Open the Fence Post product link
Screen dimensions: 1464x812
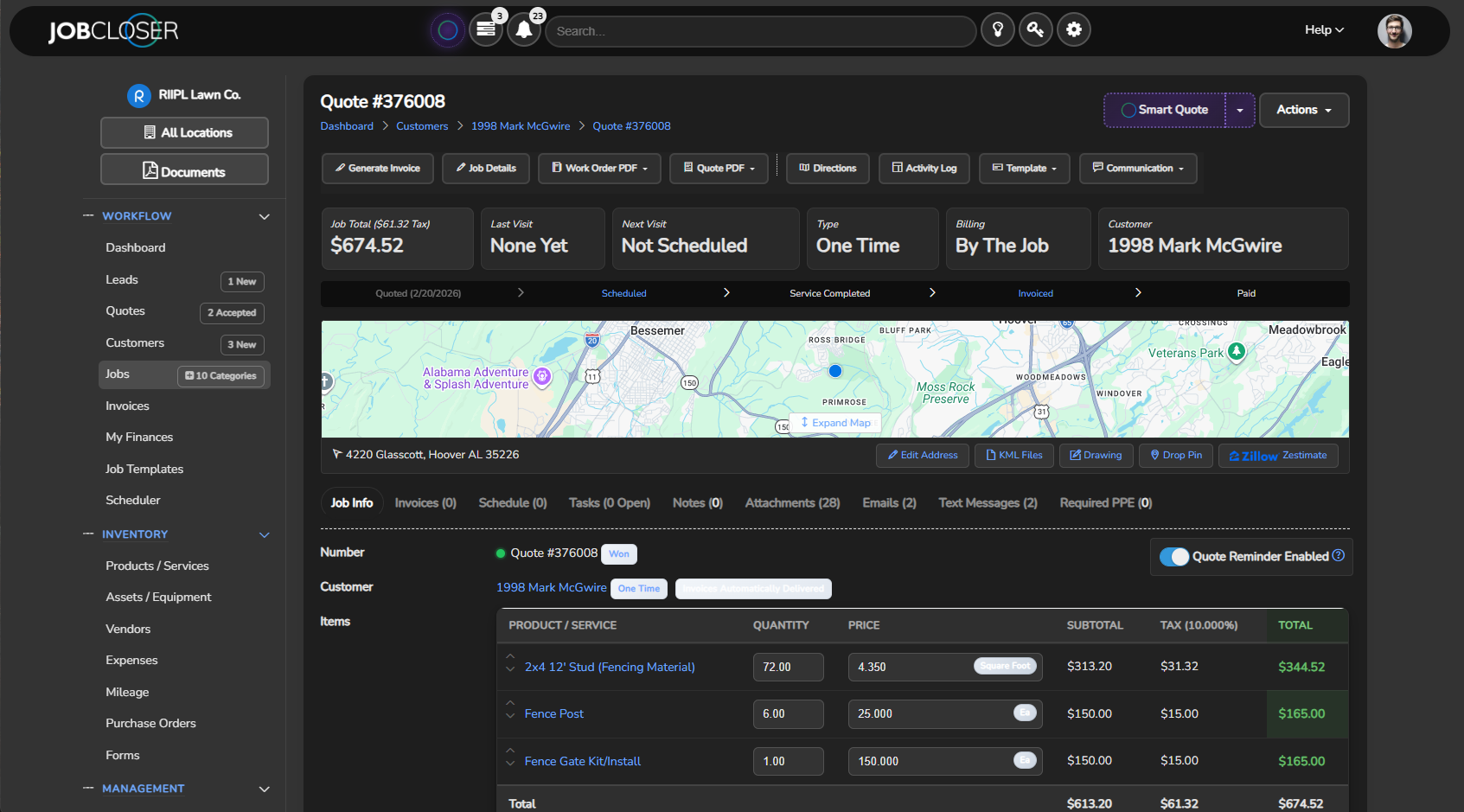point(553,713)
